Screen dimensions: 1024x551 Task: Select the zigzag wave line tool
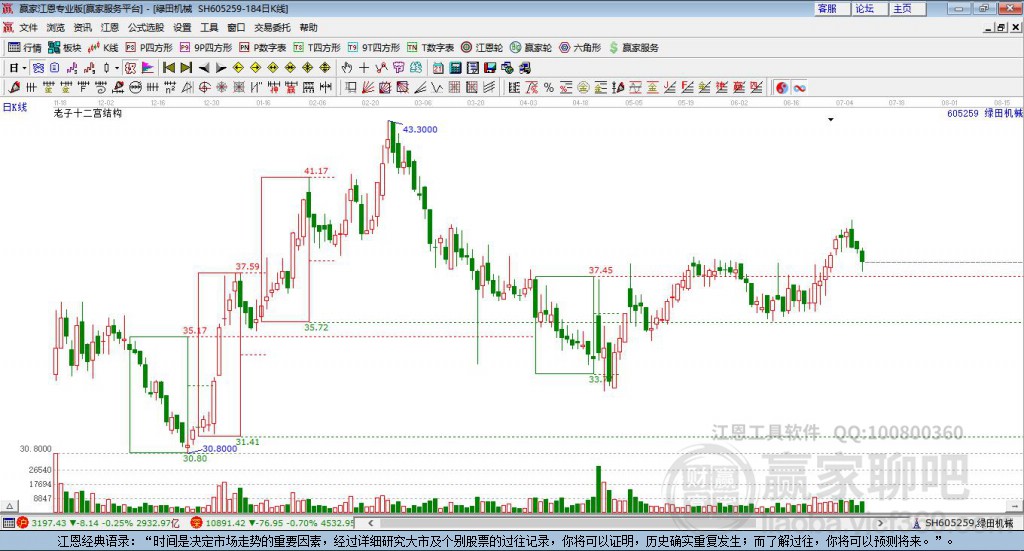coord(437,87)
